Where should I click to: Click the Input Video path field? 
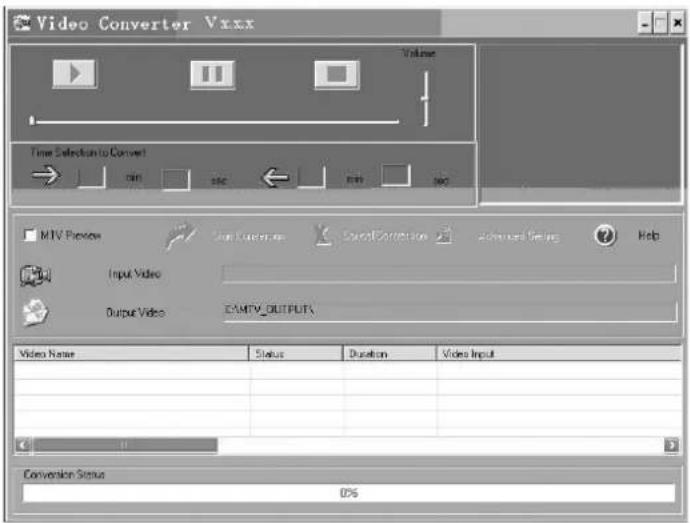coord(449,273)
